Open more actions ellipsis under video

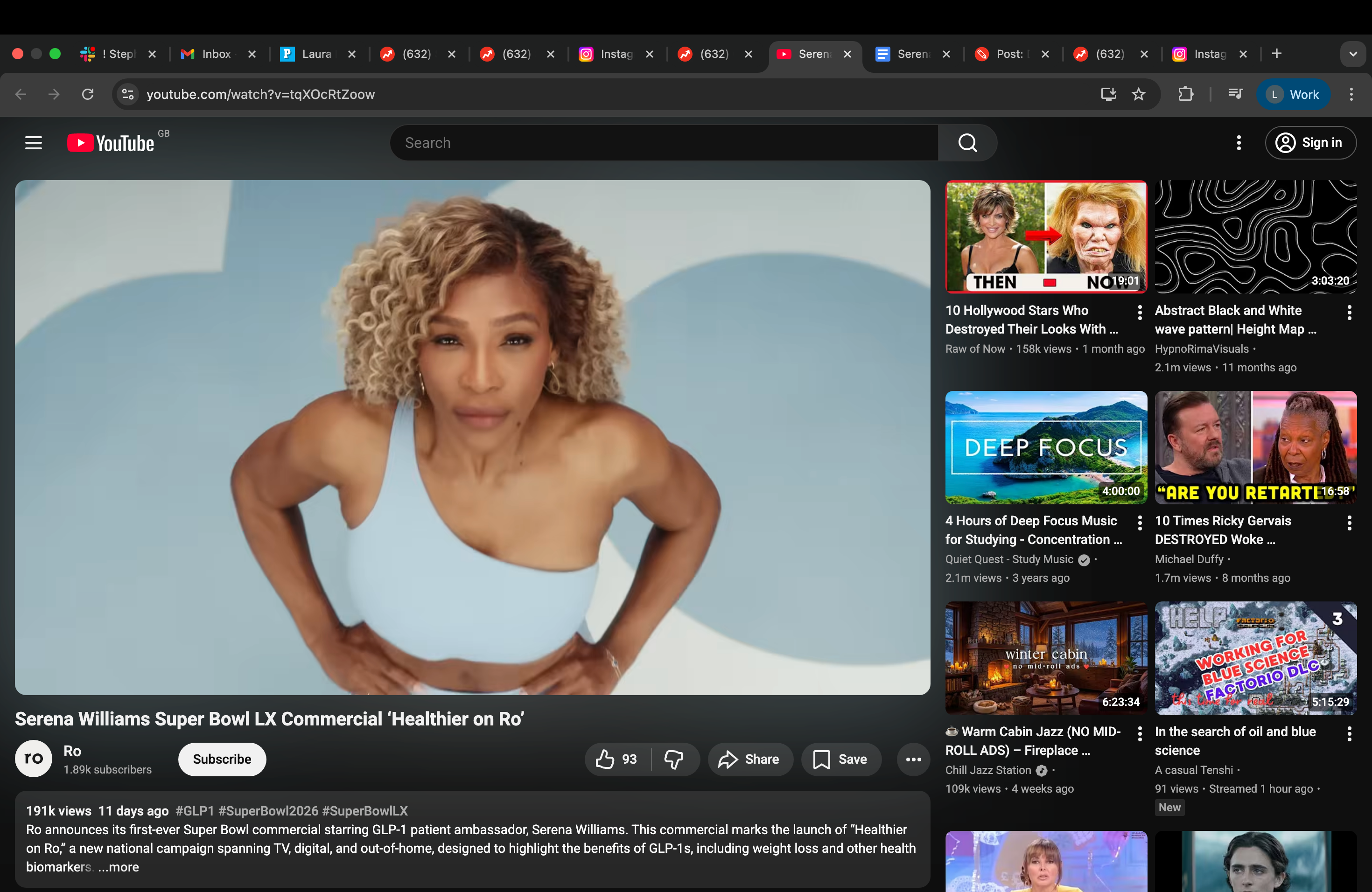[913, 759]
